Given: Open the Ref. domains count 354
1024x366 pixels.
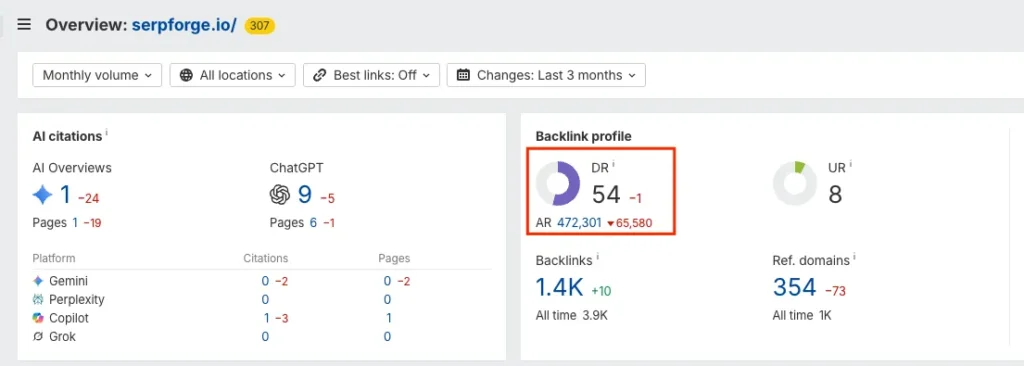Looking at the screenshot, I should point(795,288).
